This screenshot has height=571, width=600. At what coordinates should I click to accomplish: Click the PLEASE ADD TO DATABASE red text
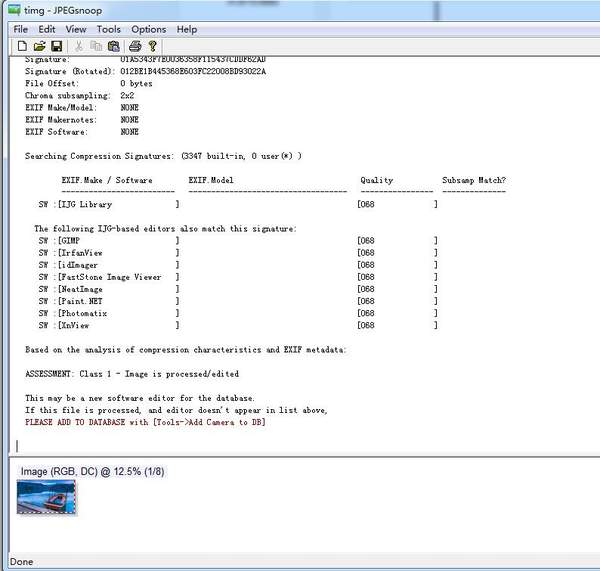click(x=145, y=422)
